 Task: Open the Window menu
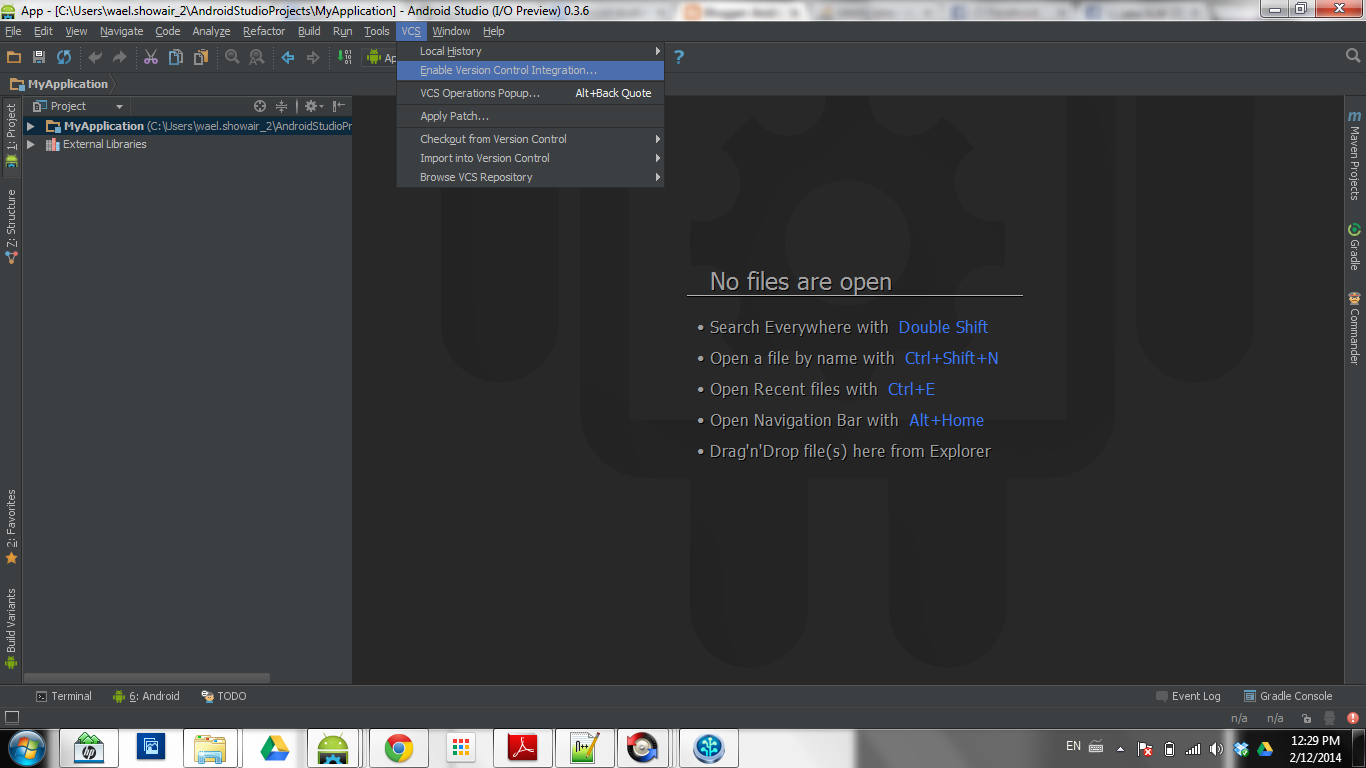pyautogui.click(x=451, y=31)
